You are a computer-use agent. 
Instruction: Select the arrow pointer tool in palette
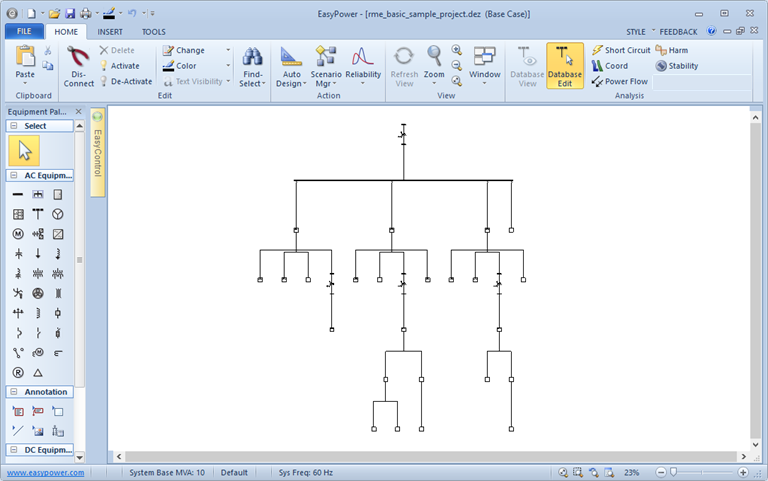(24, 151)
